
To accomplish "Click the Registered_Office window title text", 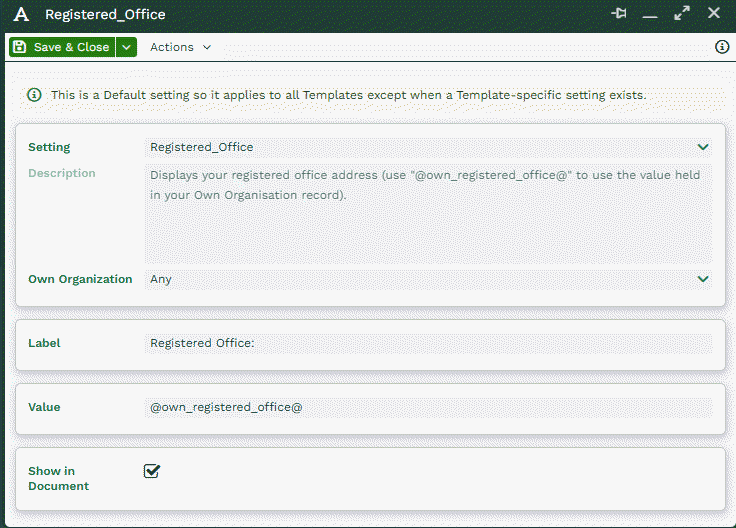I will coord(105,15).
